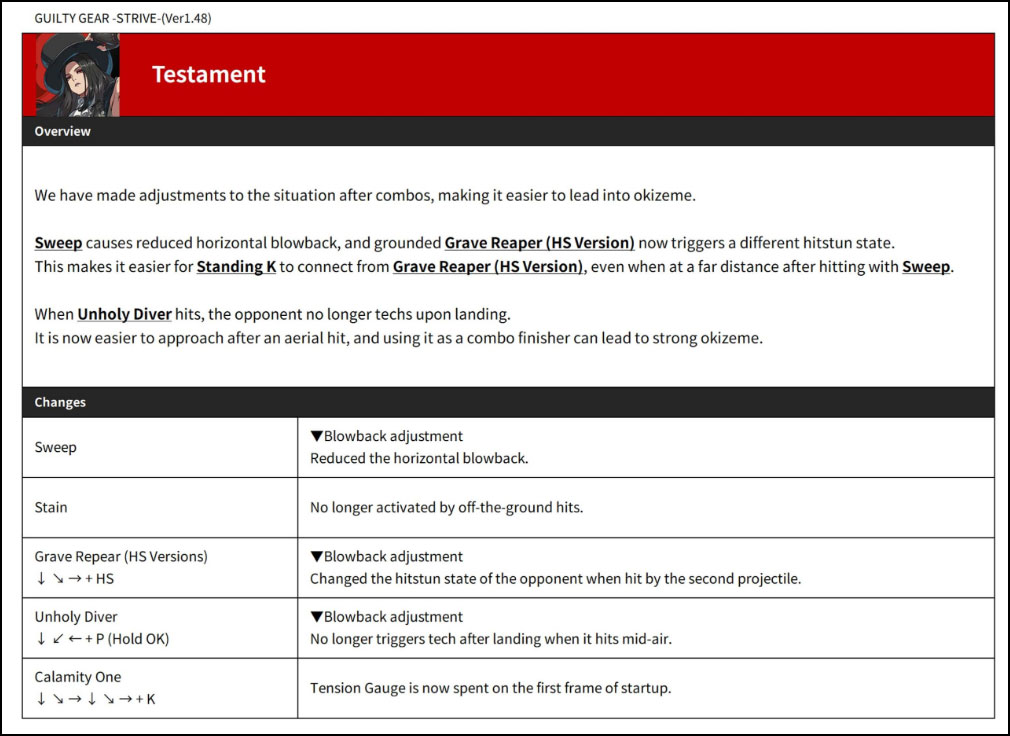Click the Blowback adjustment triangle in Sweep row
Screen dimensions: 1010x736
317,437
